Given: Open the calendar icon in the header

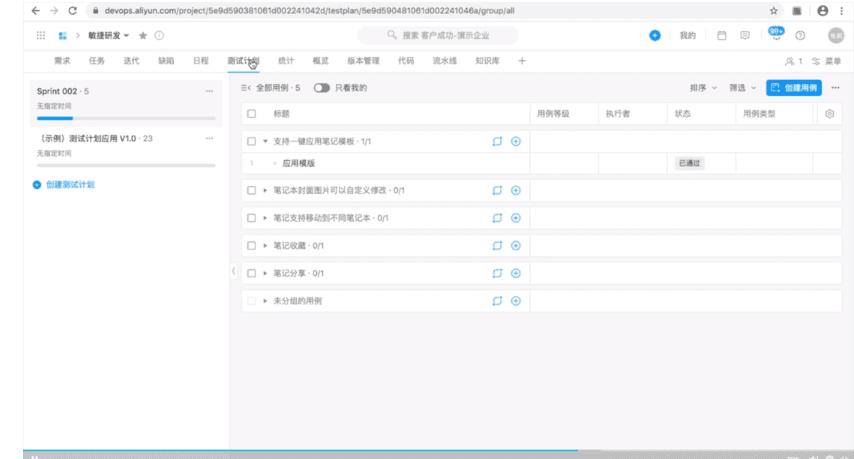Looking at the screenshot, I should [x=722, y=35].
